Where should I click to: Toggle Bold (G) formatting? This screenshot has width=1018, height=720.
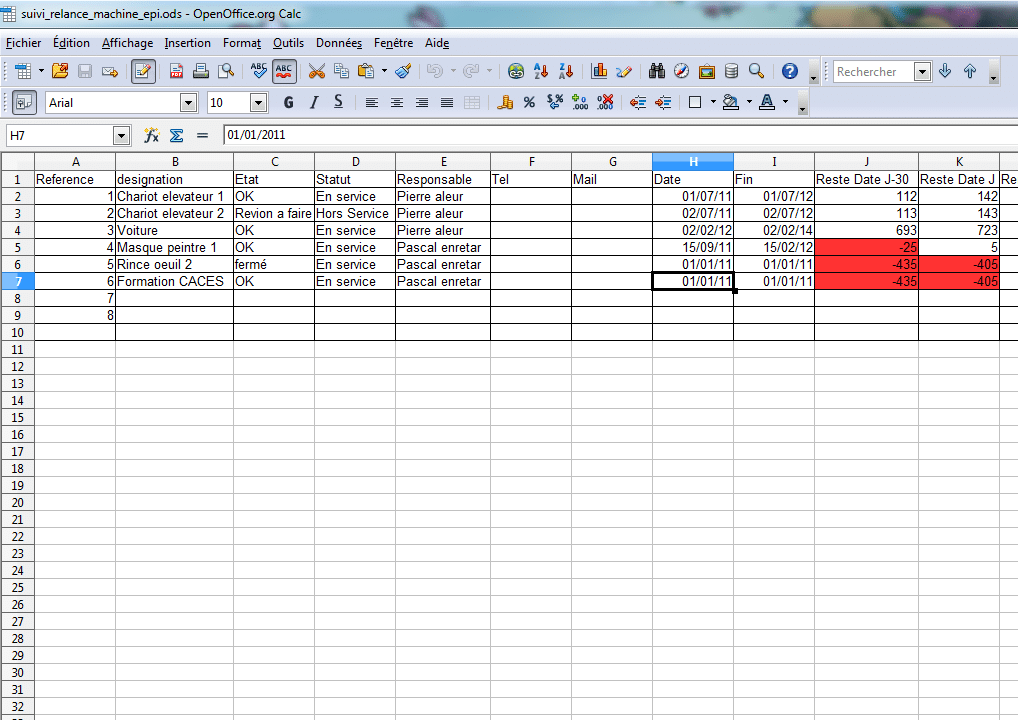[x=289, y=102]
